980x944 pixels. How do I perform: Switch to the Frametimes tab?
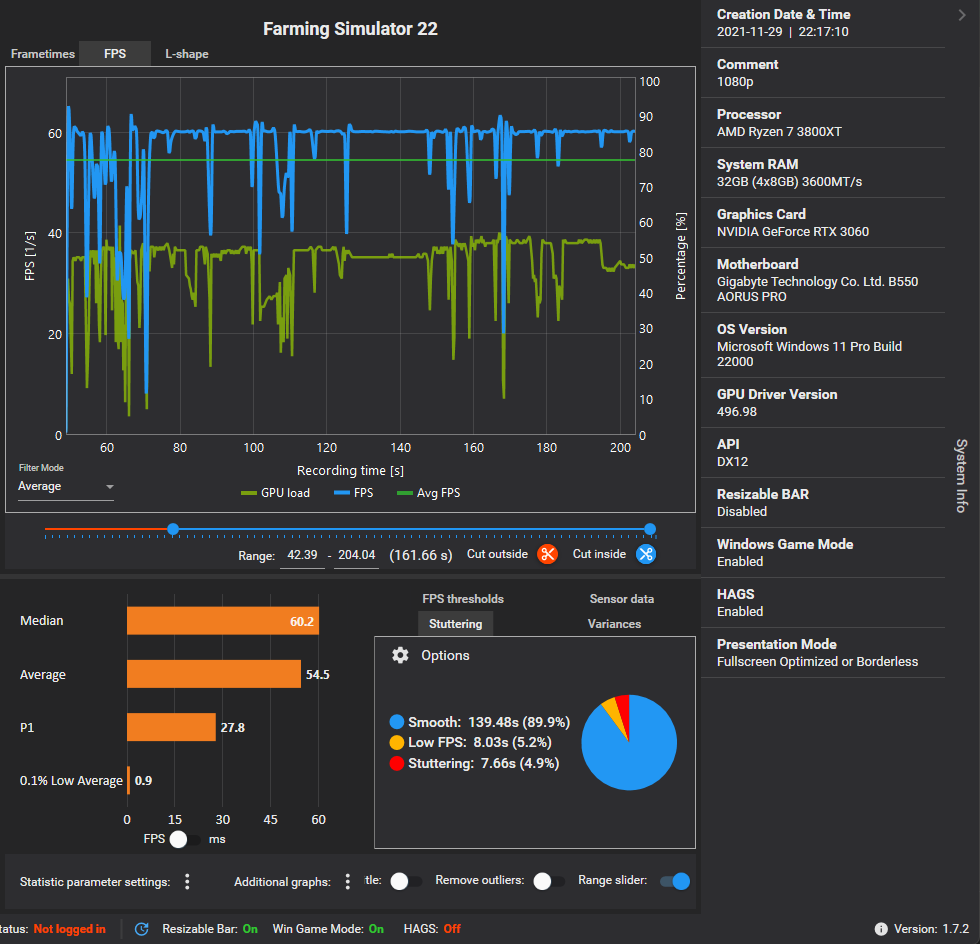click(x=42, y=54)
